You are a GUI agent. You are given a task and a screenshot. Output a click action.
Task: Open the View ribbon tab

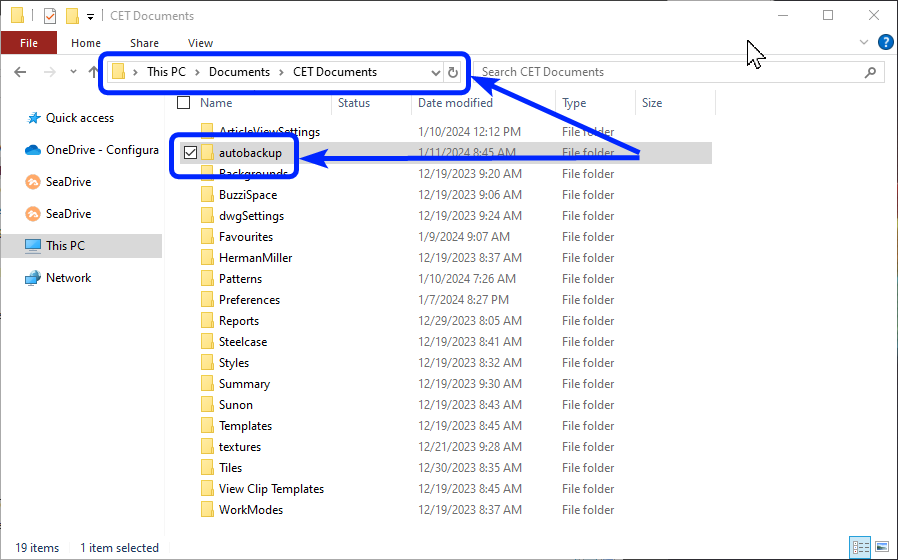[200, 43]
